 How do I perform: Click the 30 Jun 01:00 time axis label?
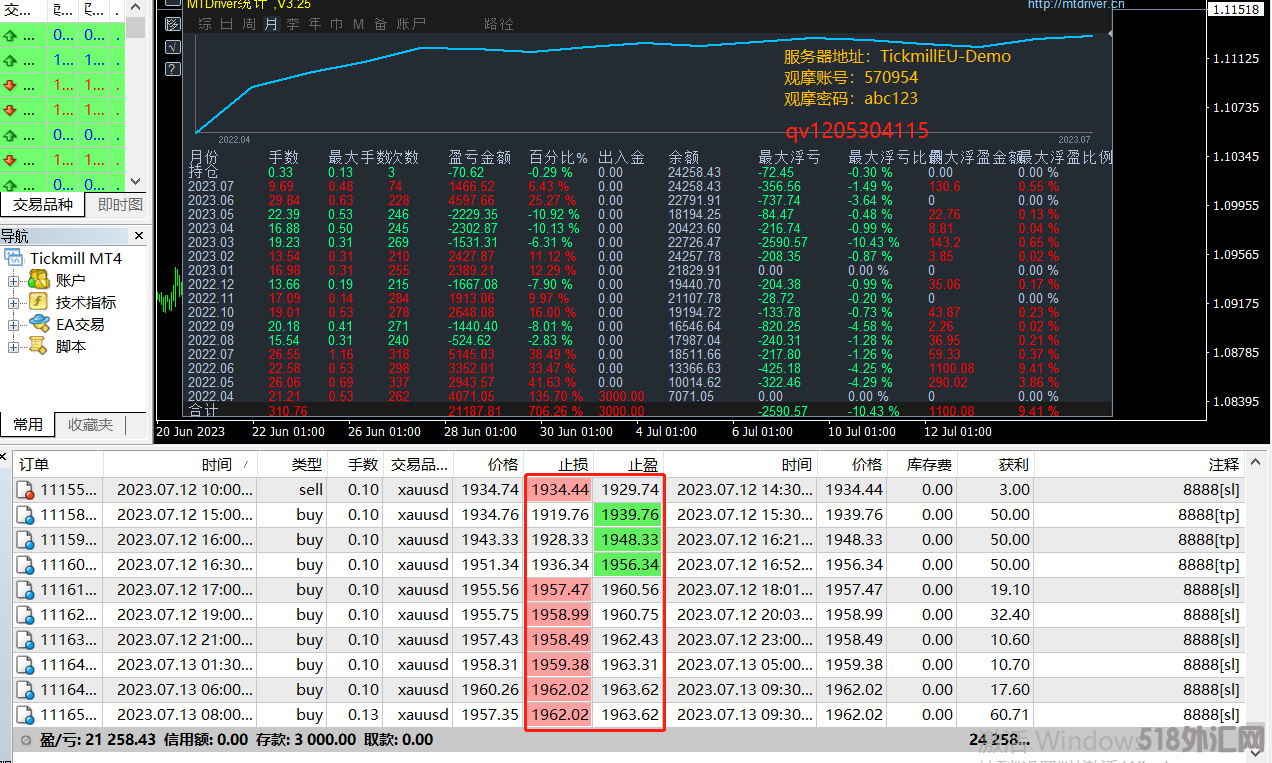577,432
